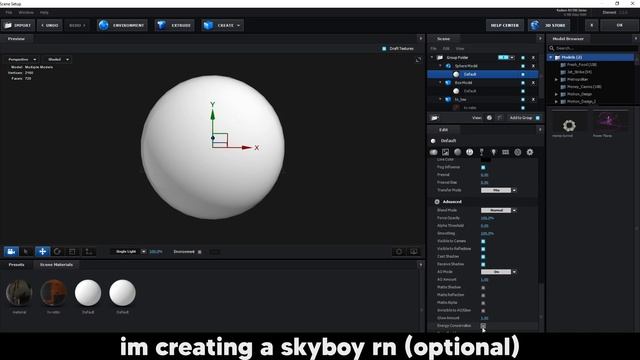Select the camera orbit tool
This screenshot has height=360, width=640.
(11, 252)
